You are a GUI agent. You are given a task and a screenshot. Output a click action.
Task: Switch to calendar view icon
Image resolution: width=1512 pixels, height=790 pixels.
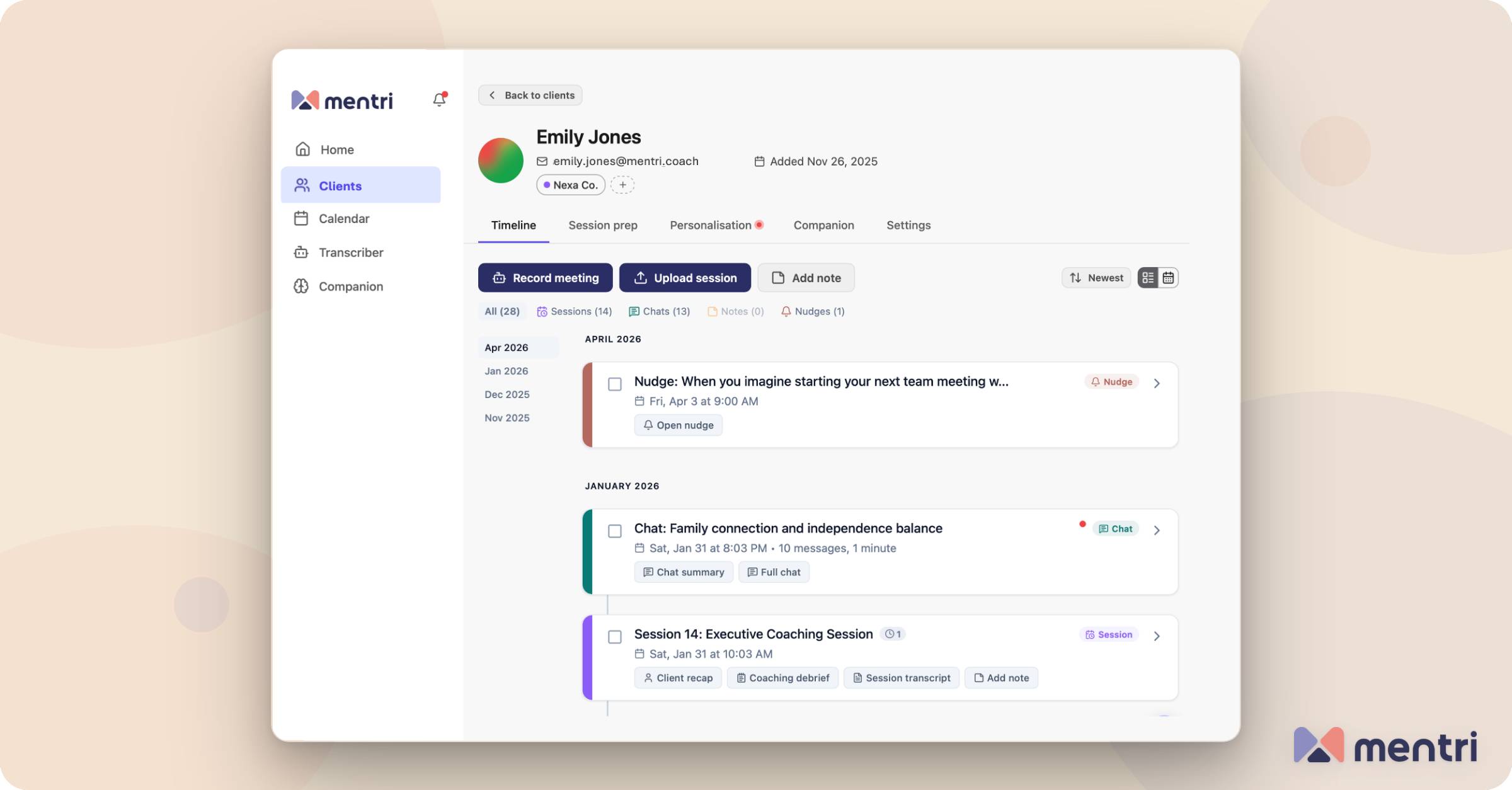point(1168,278)
